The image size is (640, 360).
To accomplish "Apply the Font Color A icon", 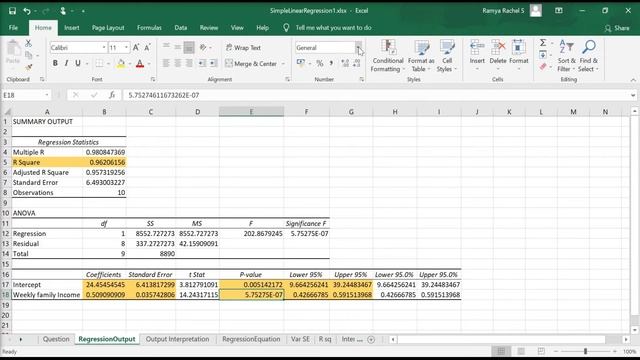I will click(x=140, y=63).
